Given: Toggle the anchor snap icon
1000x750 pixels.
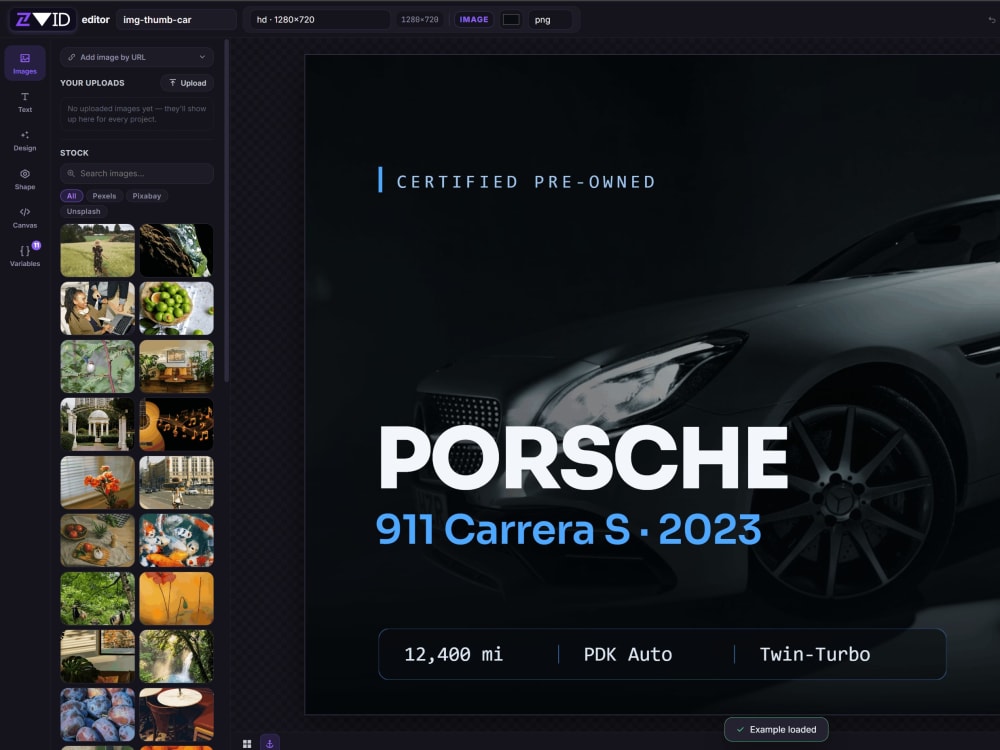Looking at the screenshot, I should pyautogui.click(x=269, y=744).
